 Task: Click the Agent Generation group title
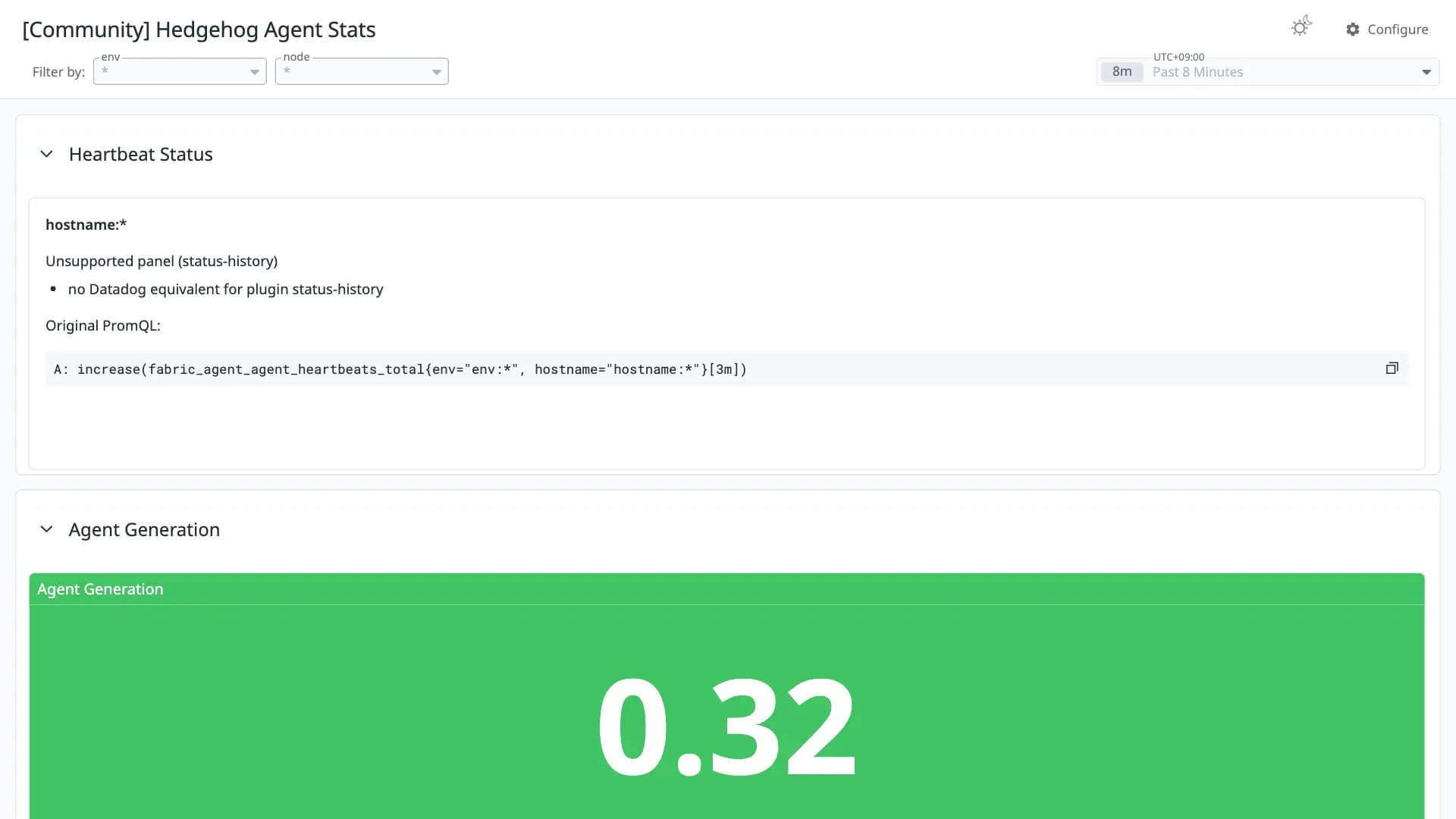coord(144,529)
